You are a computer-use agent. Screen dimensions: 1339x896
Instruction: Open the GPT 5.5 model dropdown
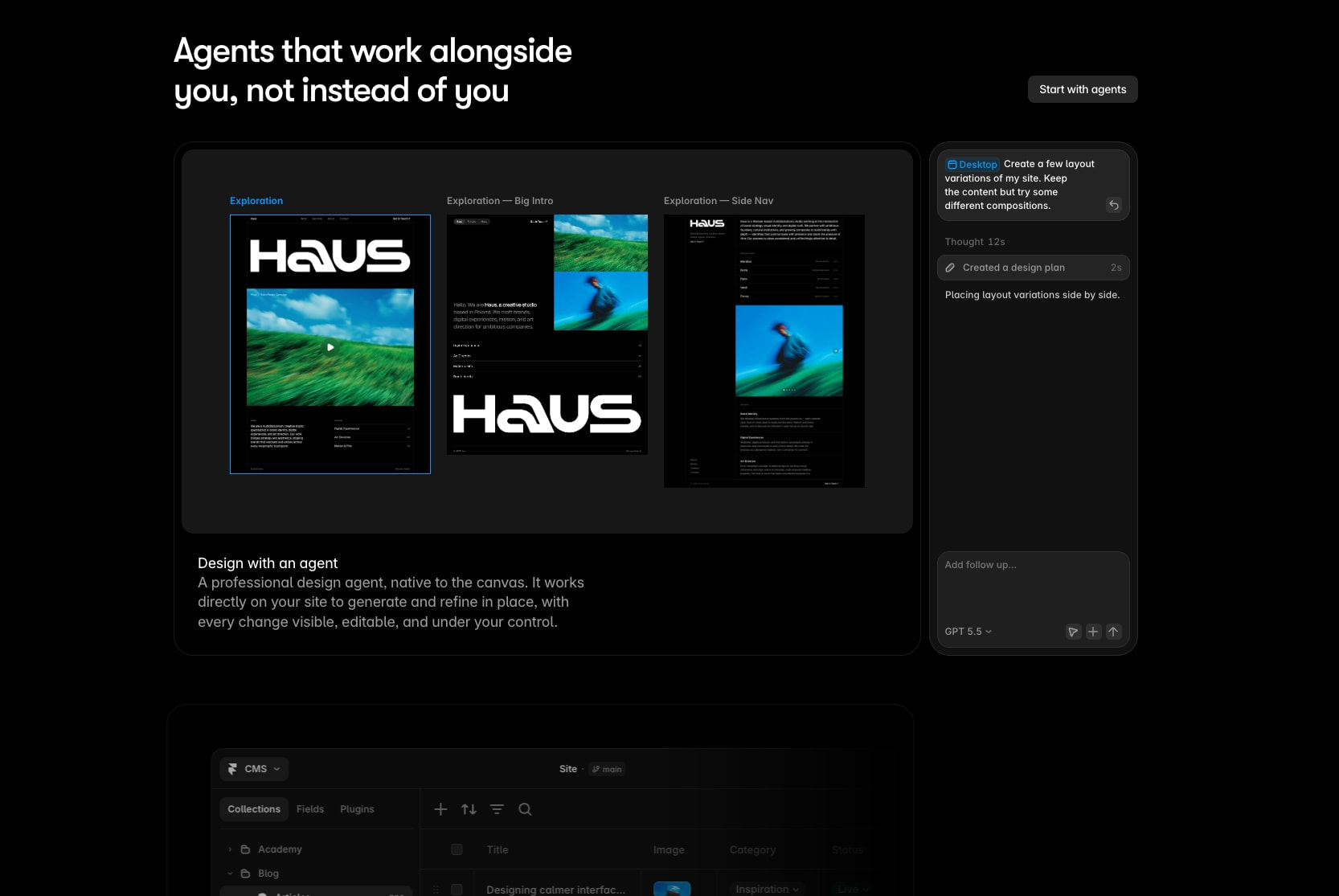(x=968, y=632)
